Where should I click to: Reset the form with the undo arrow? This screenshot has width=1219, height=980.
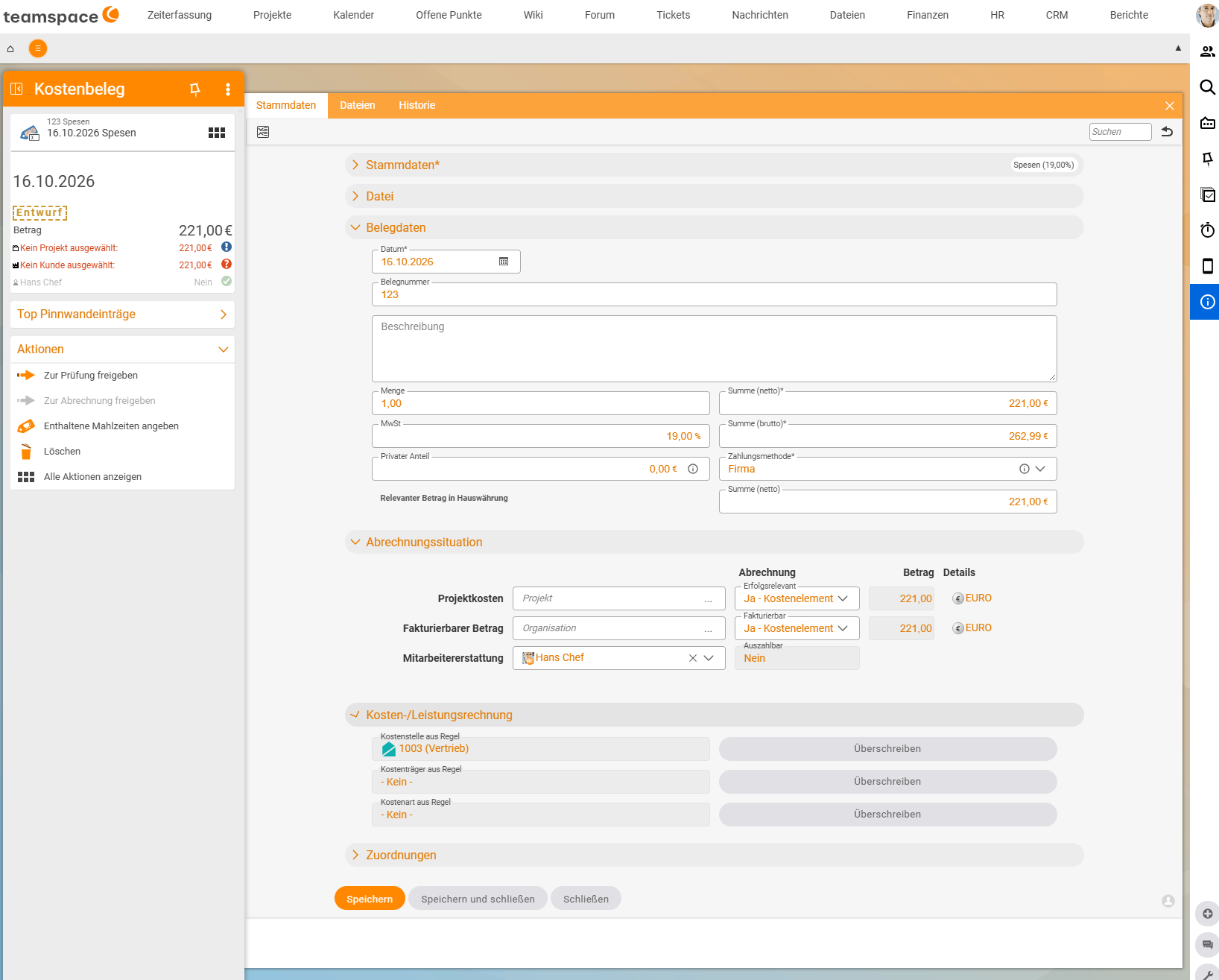coord(1167,132)
